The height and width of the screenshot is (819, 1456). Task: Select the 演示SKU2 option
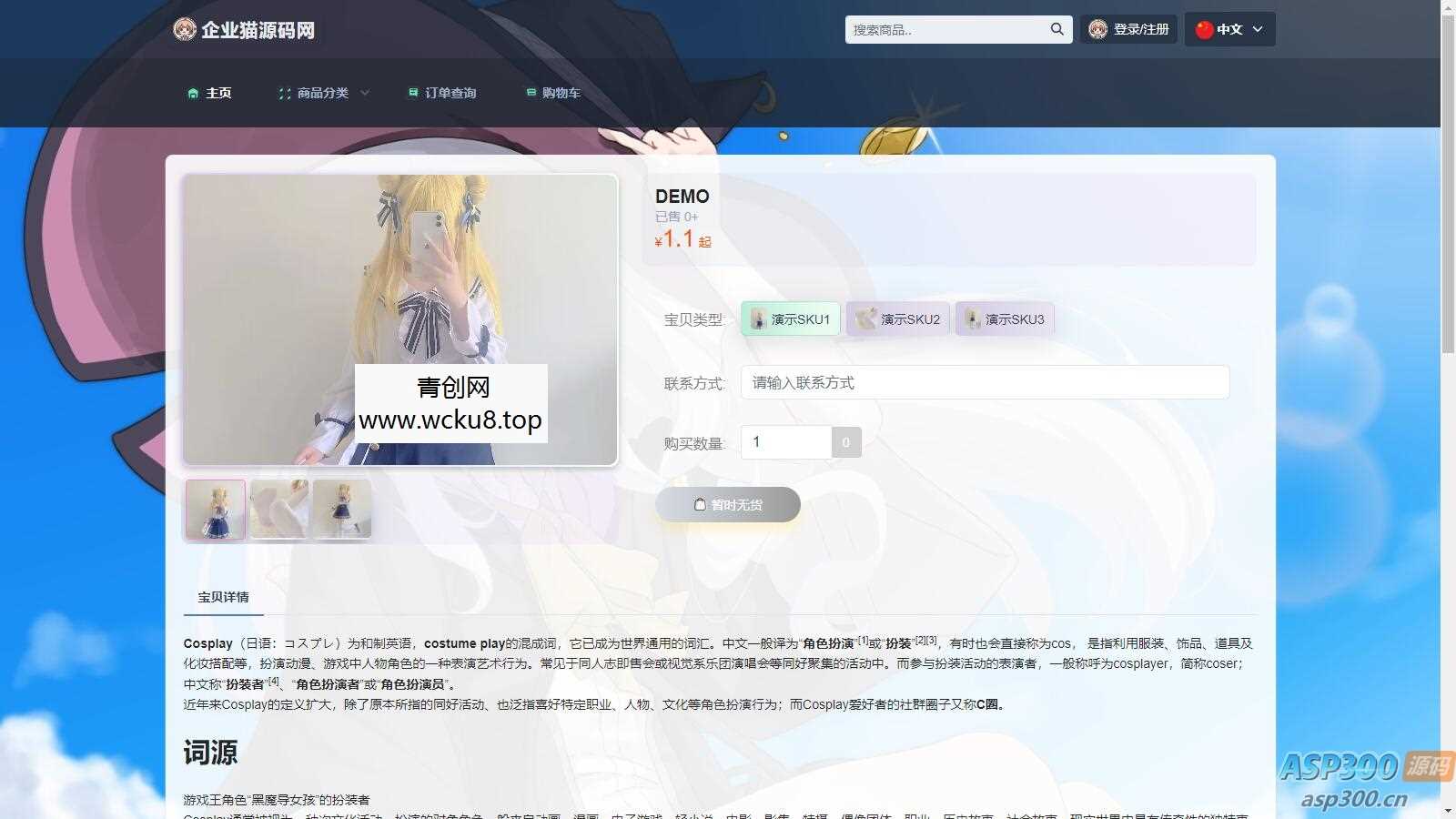(897, 318)
